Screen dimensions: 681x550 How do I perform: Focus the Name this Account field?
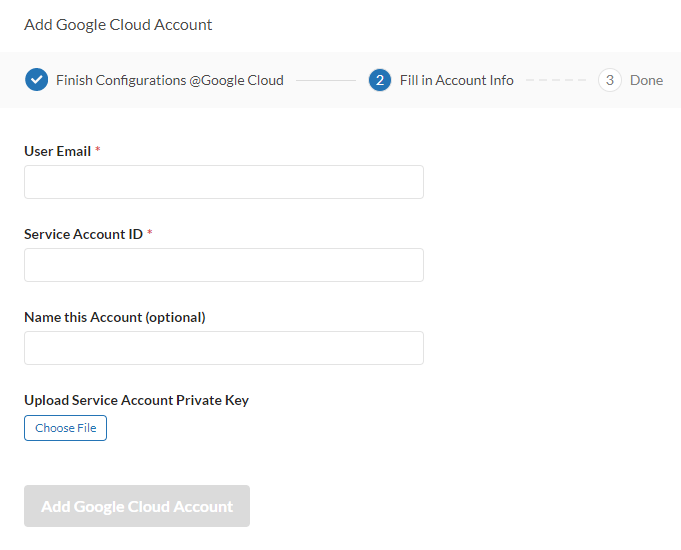(x=224, y=348)
